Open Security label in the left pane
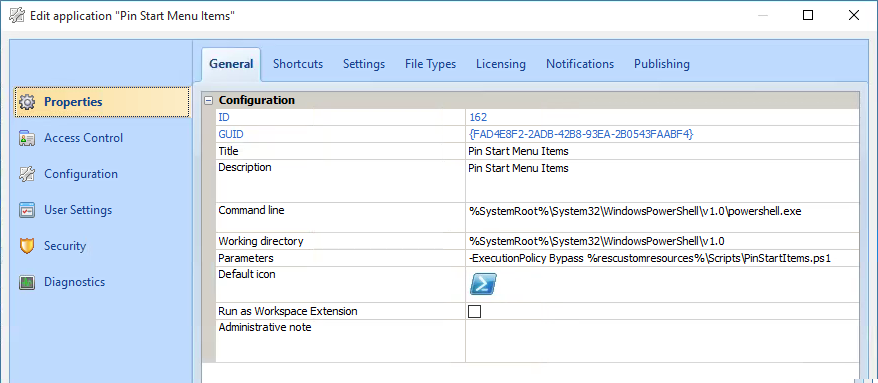The width and height of the screenshot is (878, 383). pyautogui.click(x=65, y=246)
